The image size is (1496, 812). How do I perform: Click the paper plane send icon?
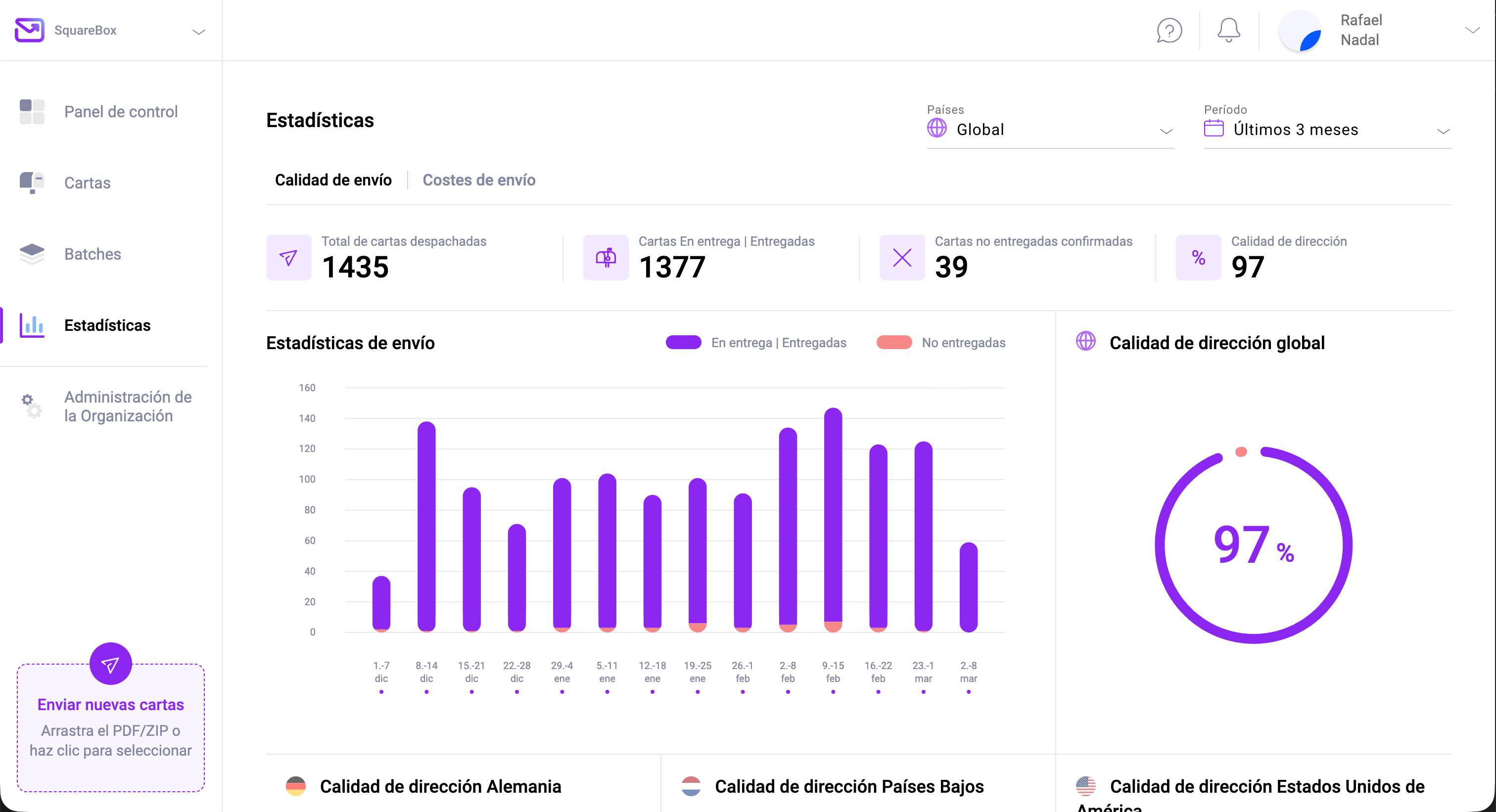point(110,664)
